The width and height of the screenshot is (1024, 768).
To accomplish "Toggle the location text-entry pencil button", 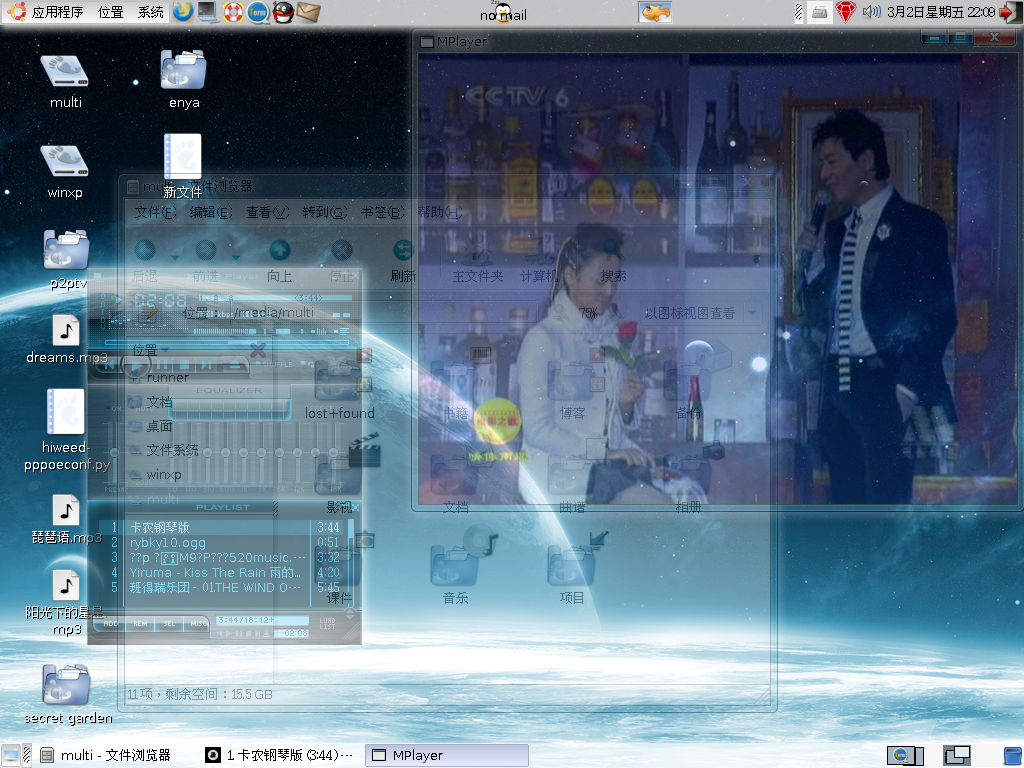I will [x=149, y=314].
